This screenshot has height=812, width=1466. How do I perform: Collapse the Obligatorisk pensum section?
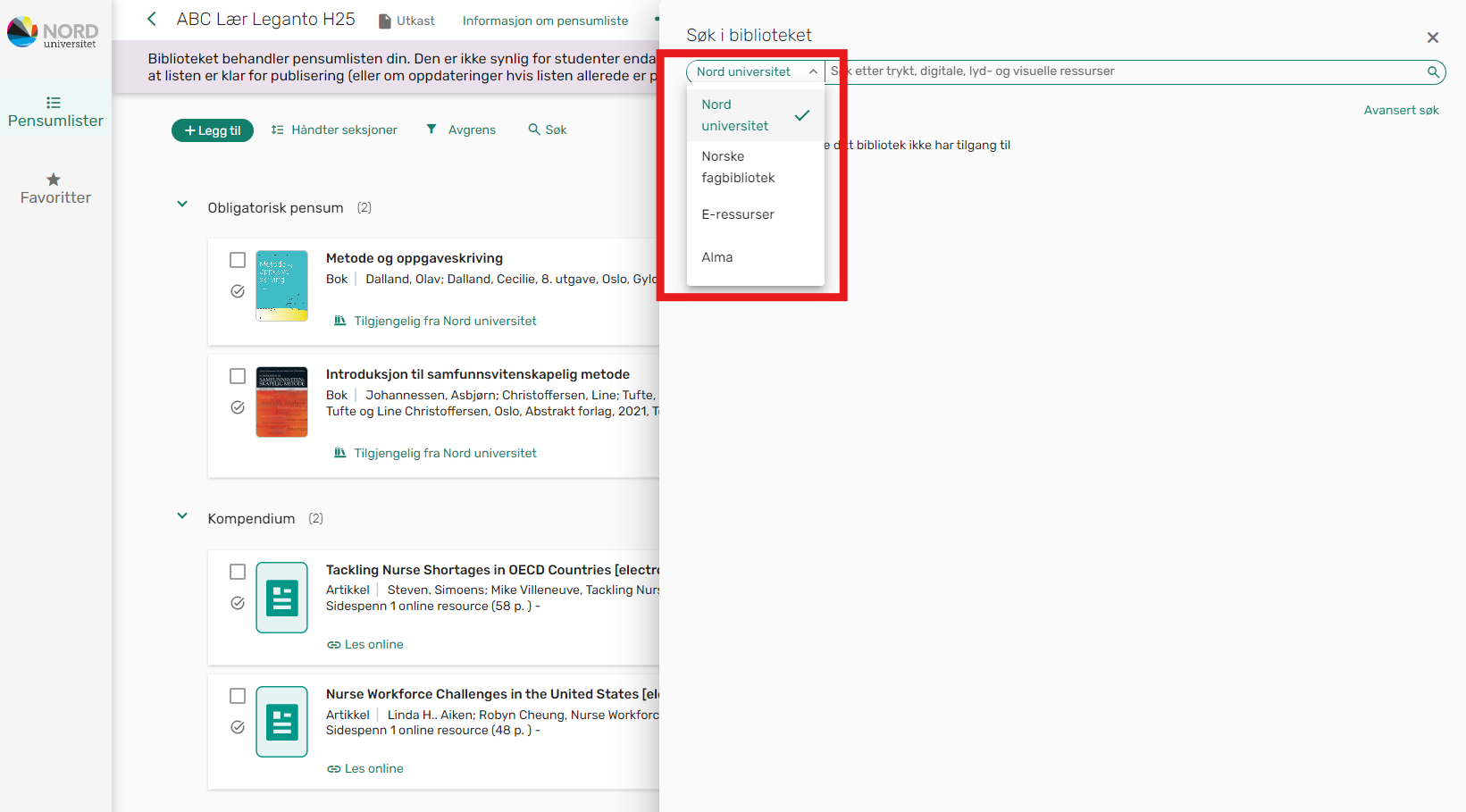(x=182, y=205)
